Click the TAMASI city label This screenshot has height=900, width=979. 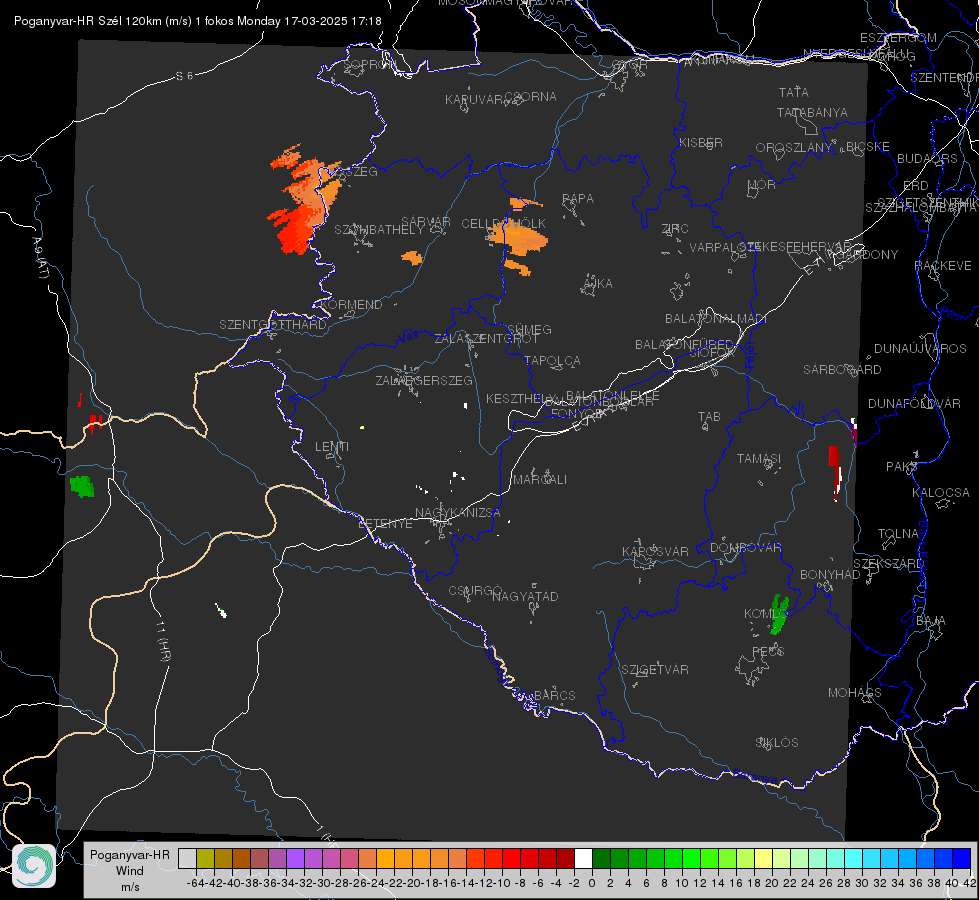pyautogui.click(x=759, y=459)
